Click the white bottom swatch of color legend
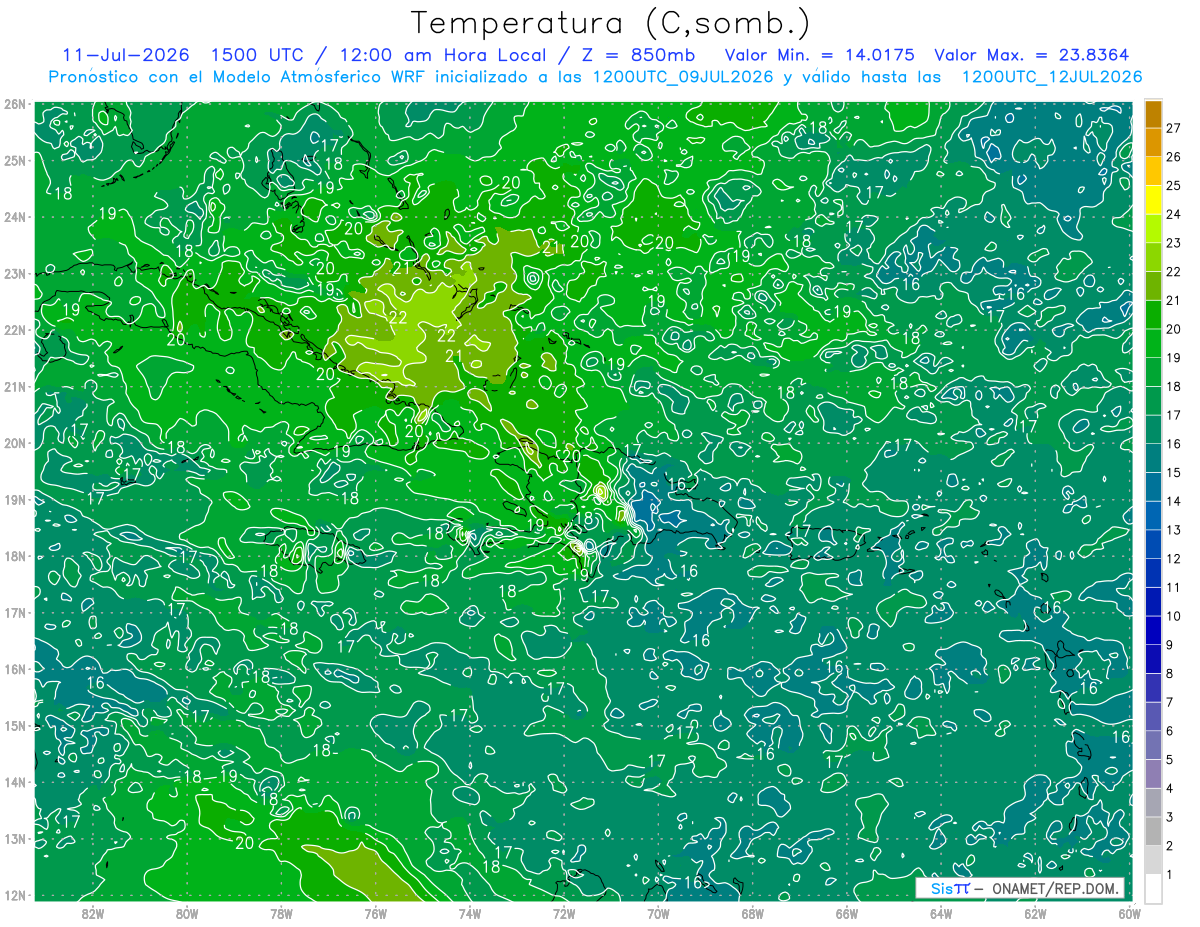This screenshot has width=1200, height=927. point(1153,888)
